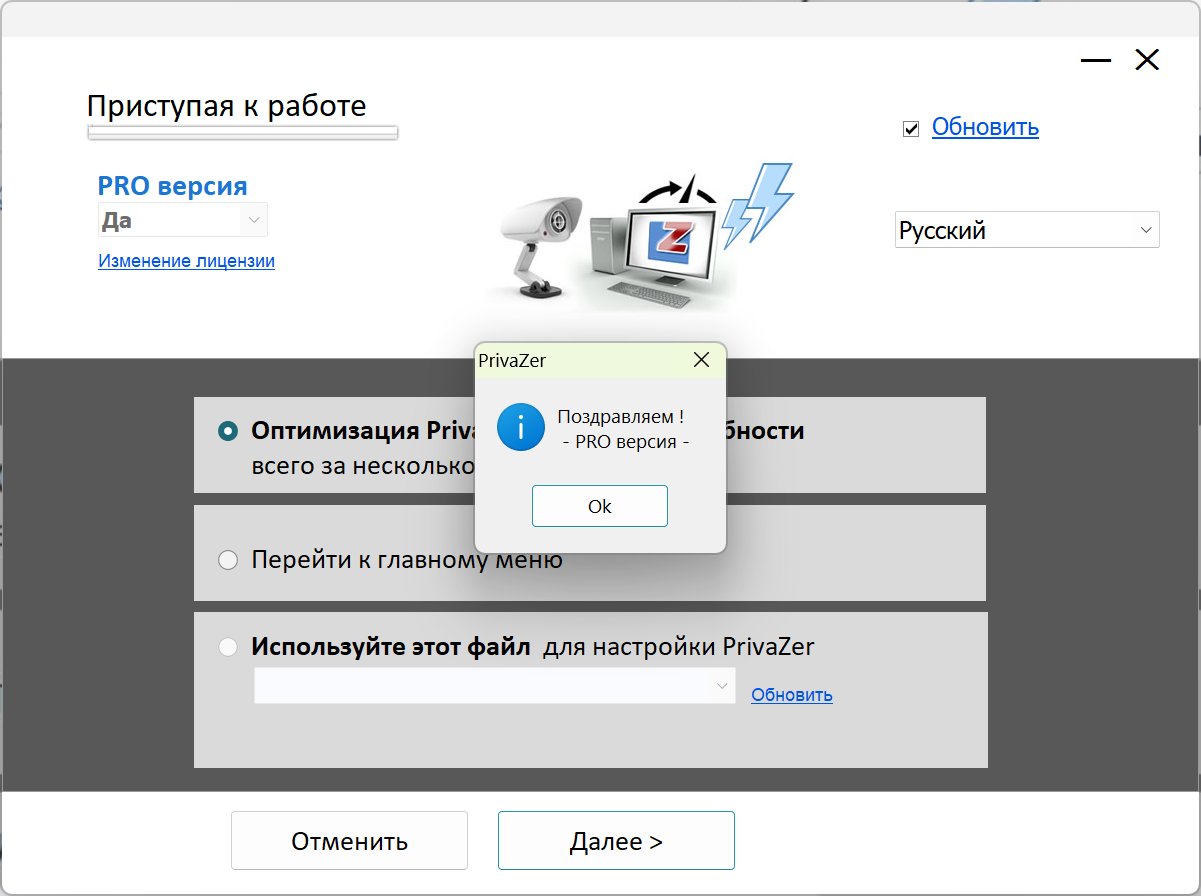
Task: Toggle the checkbox beside top Обновить
Action: [x=911, y=129]
